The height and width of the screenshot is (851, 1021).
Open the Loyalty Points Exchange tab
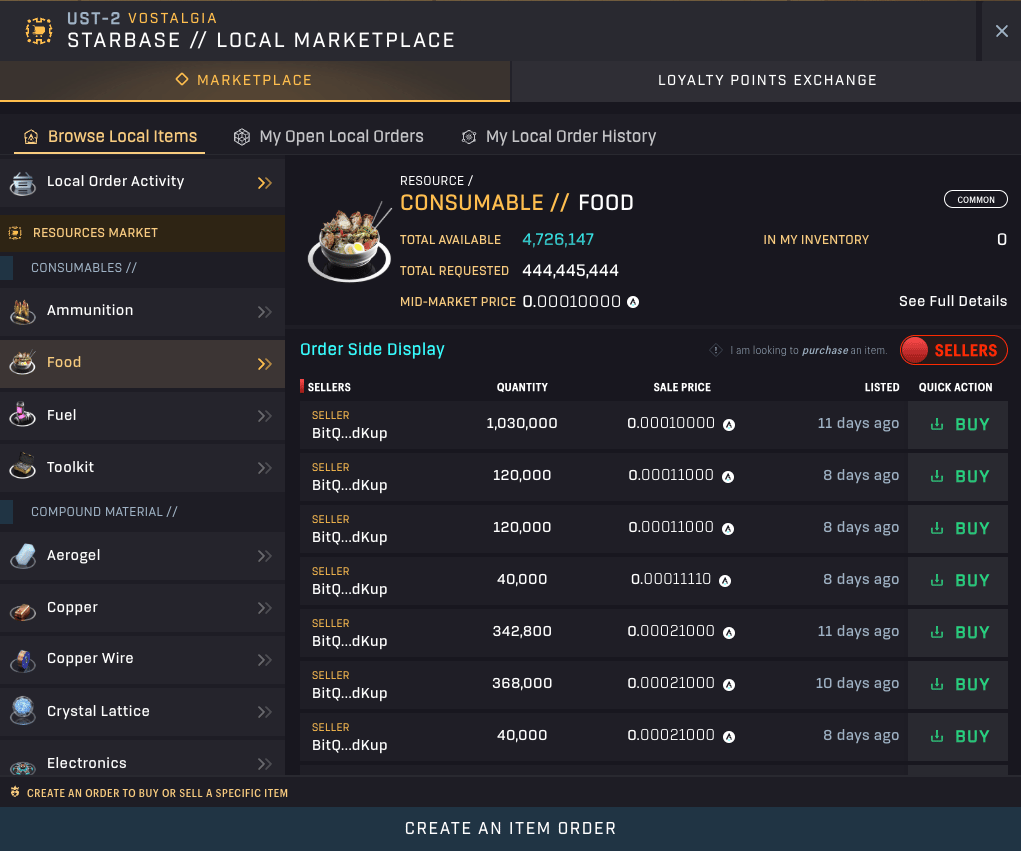pos(766,81)
